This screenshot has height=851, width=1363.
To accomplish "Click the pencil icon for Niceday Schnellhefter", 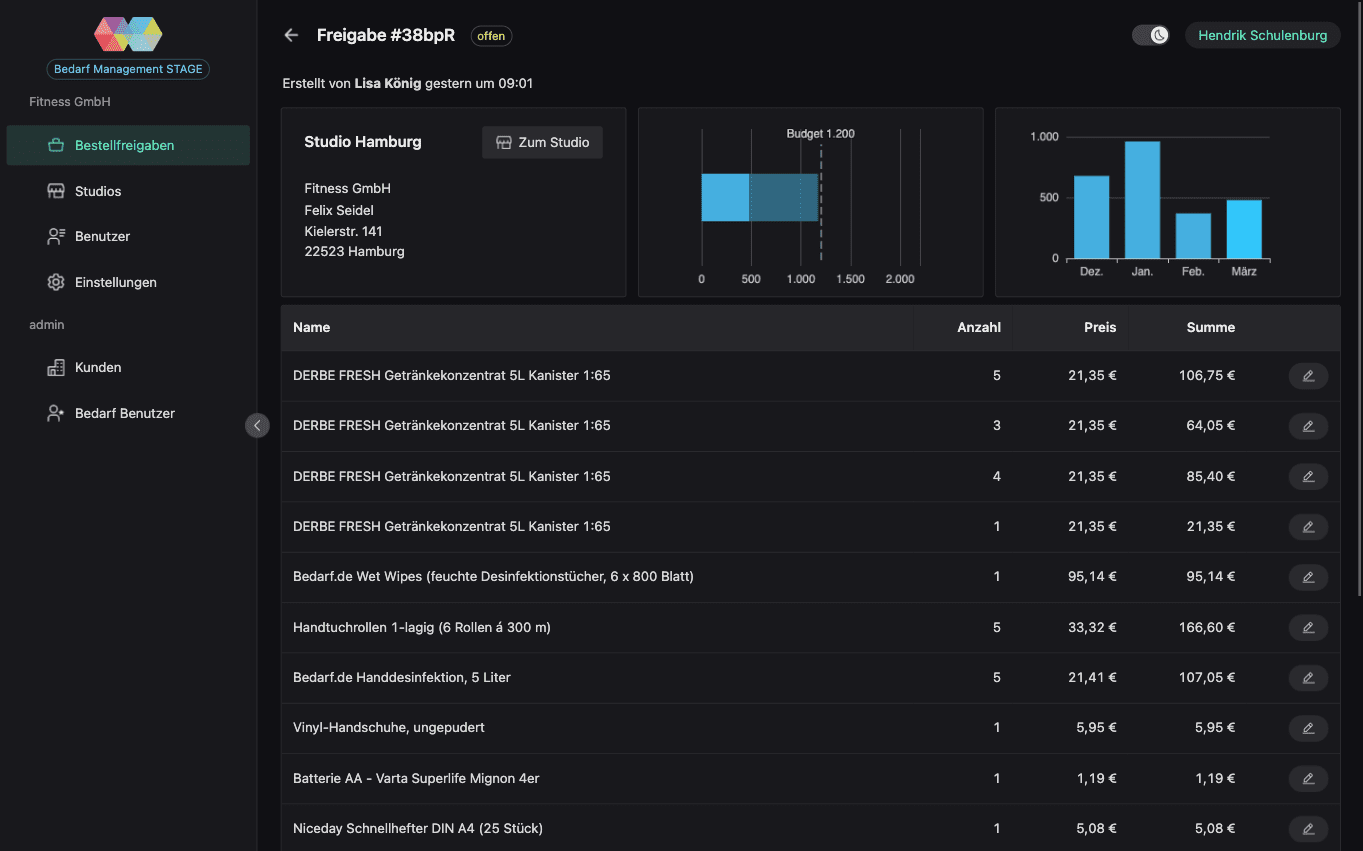I will pyautogui.click(x=1308, y=828).
